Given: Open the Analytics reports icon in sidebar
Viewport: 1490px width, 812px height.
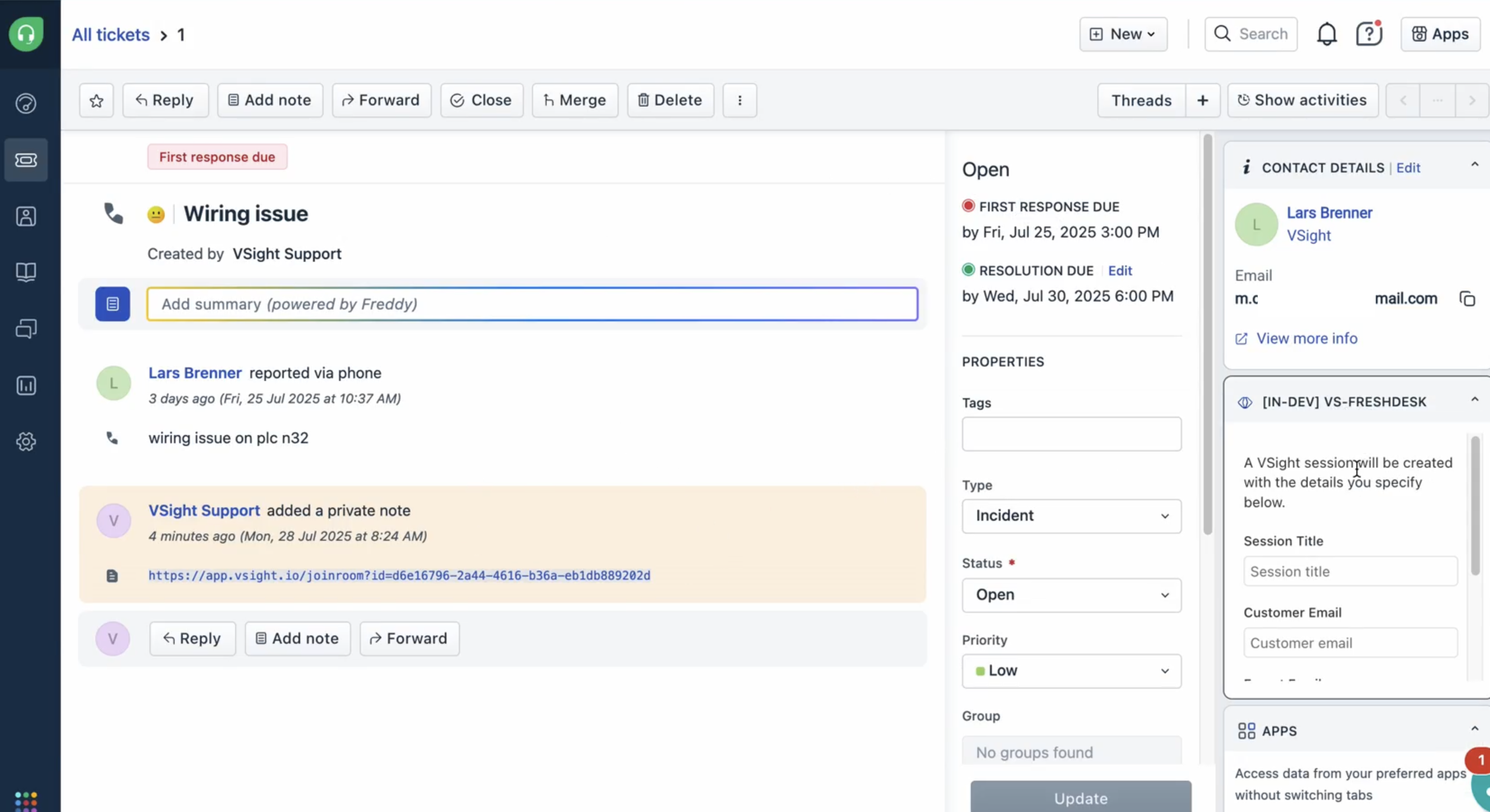Looking at the screenshot, I should coord(26,385).
